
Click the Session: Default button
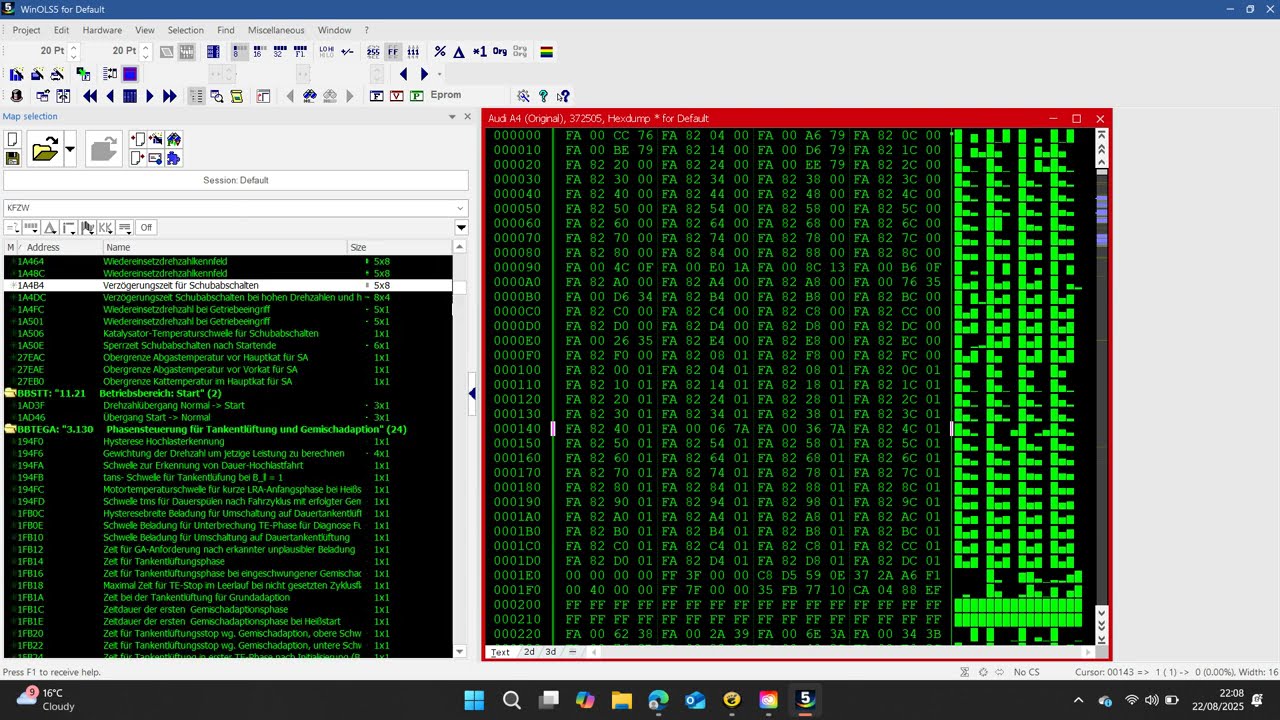[236, 180]
